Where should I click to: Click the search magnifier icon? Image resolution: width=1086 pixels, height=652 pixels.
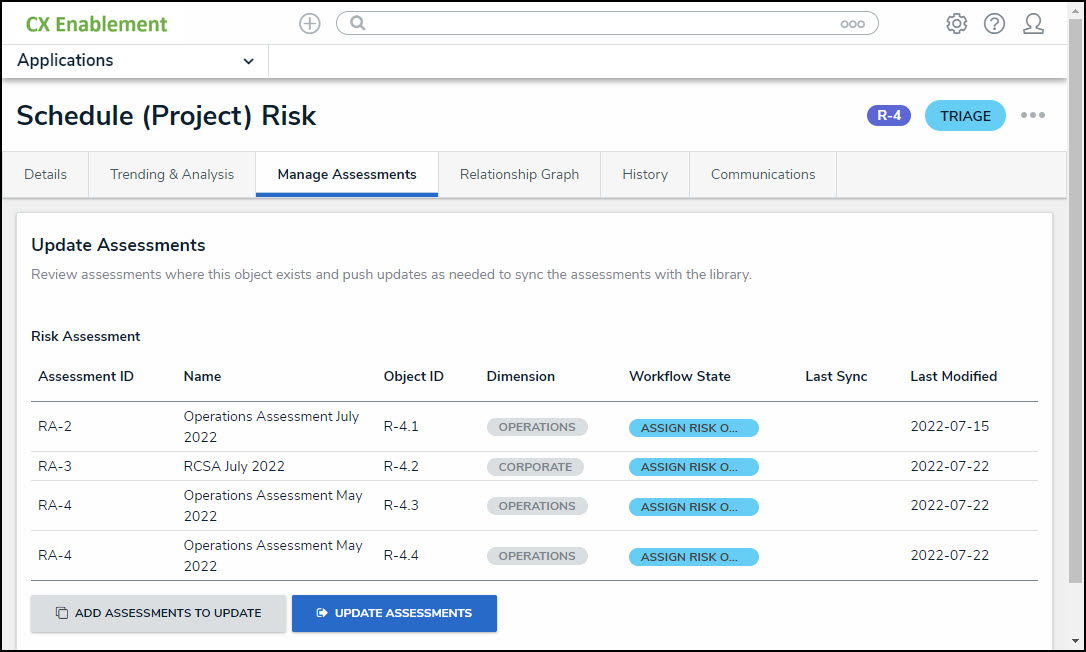point(358,24)
